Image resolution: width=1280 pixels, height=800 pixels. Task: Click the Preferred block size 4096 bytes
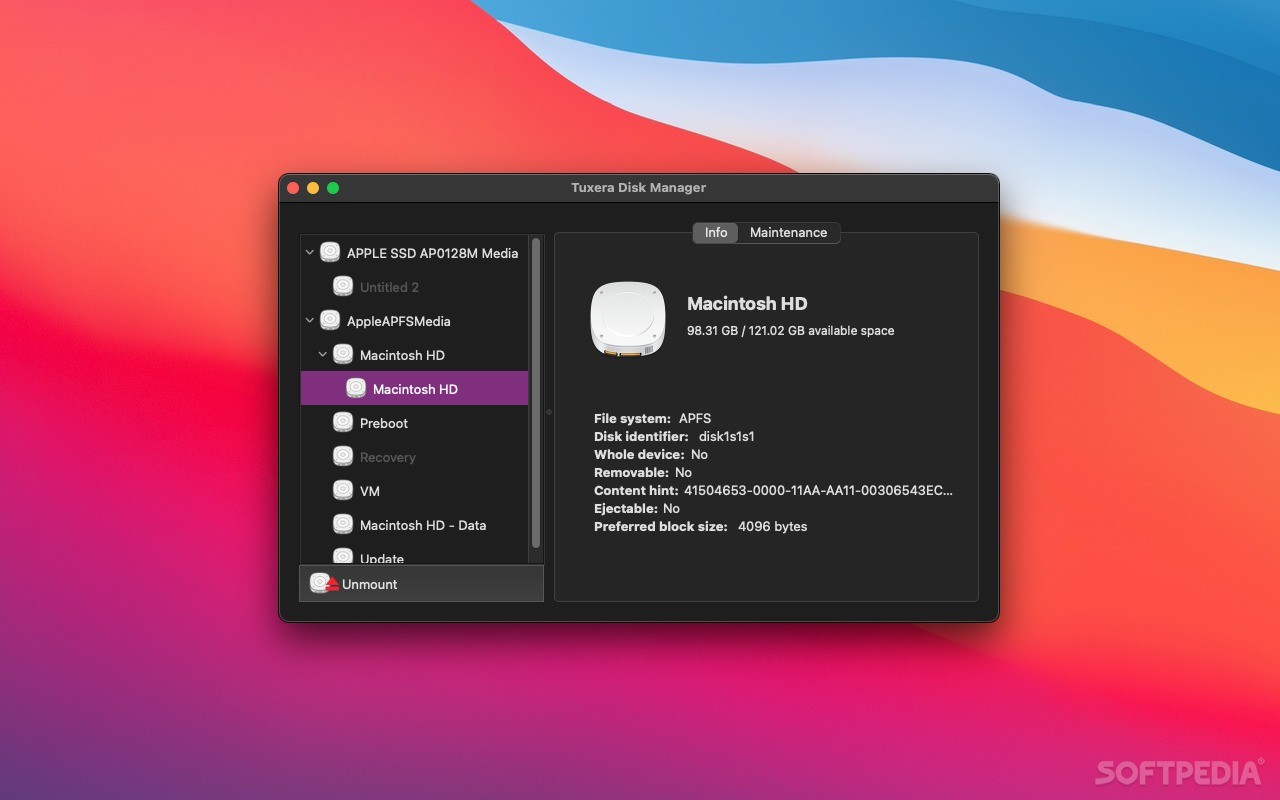point(772,526)
